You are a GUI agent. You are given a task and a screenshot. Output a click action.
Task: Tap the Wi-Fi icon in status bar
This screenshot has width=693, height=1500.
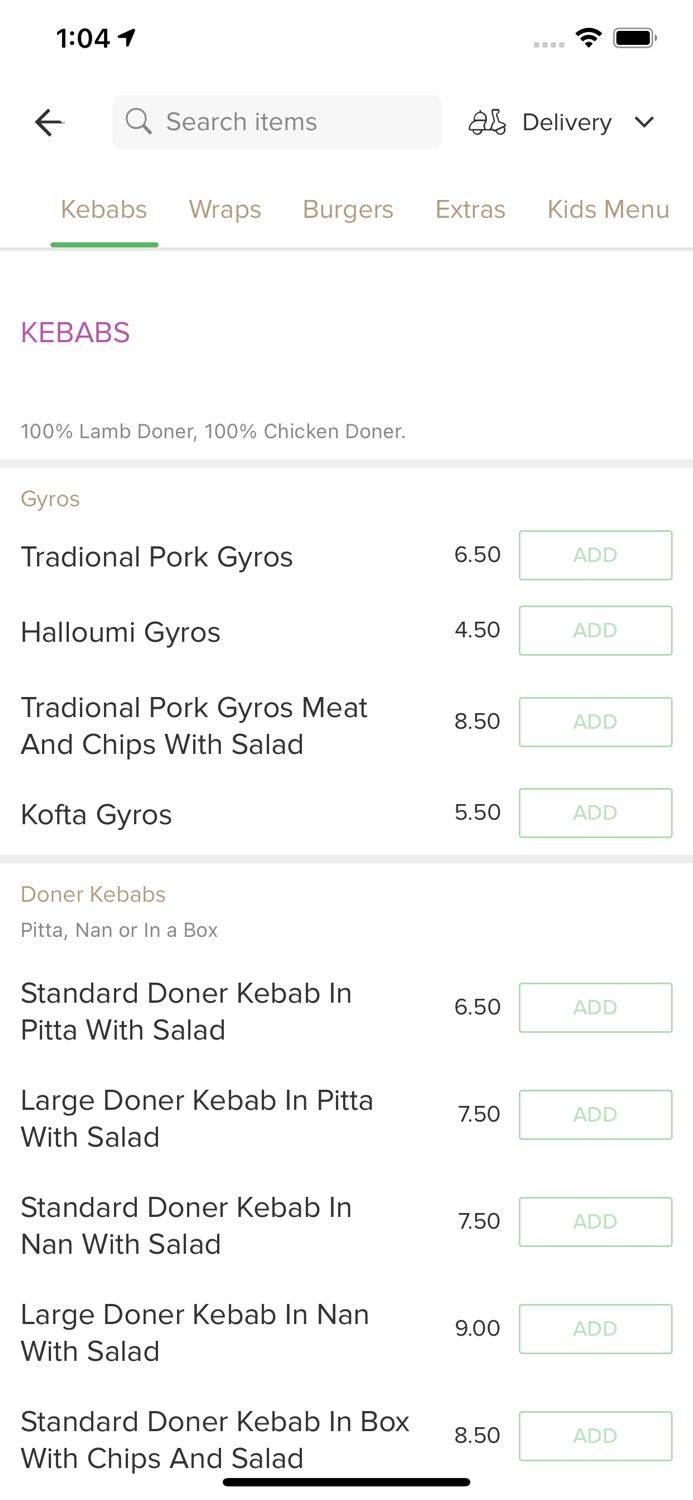tap(589, 37)
